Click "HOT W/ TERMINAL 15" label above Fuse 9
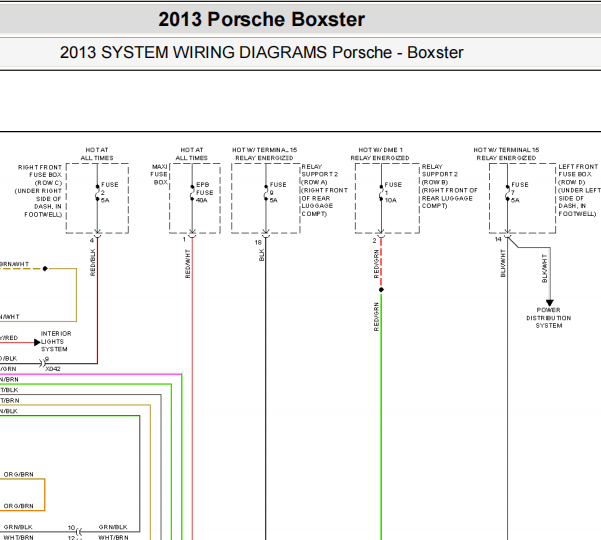 tap(264, 150)
